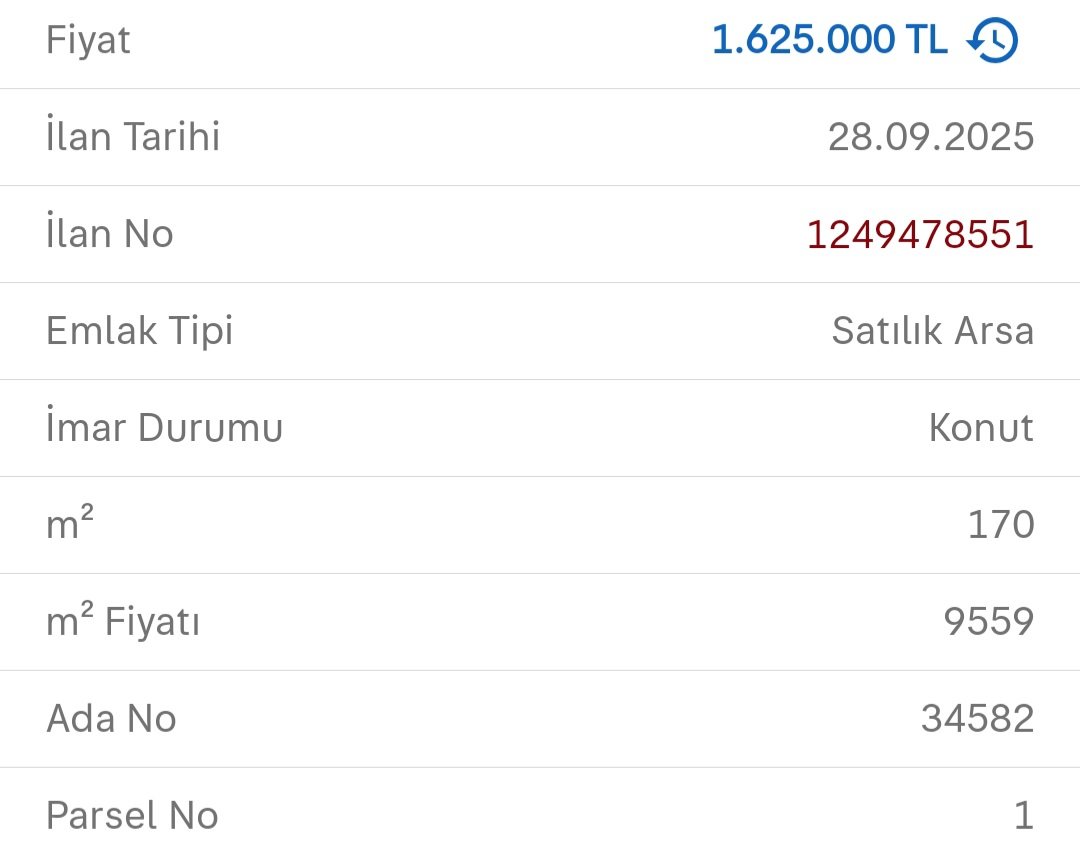Tap the 1.625.000 TL price

pyautogui.click(x=829, y=40)
